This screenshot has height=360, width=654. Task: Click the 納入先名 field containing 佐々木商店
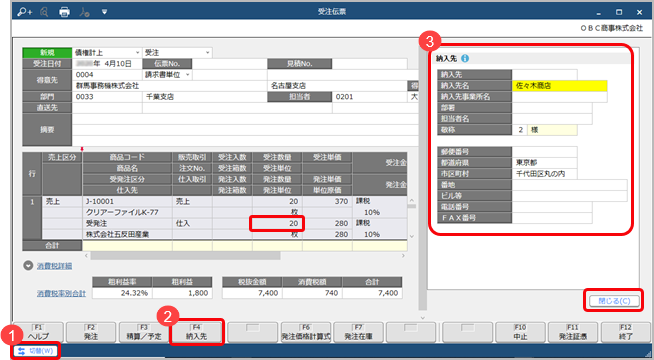559,86
